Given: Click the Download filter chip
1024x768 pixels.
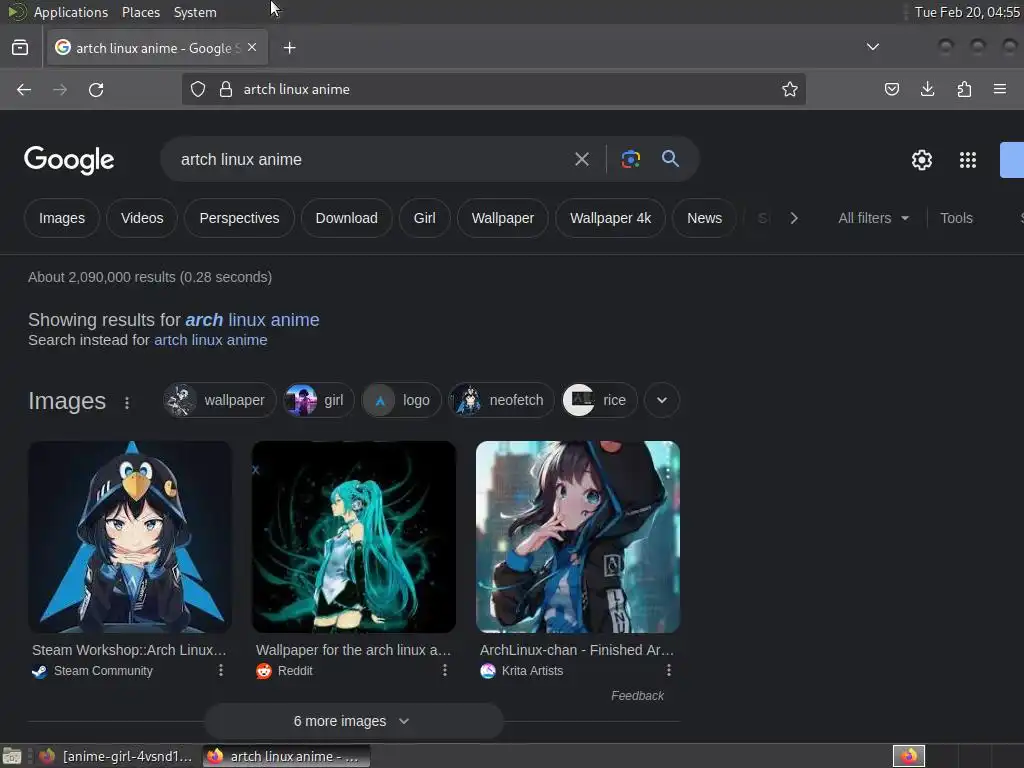Looking at the screenshot, I should coord(347,218).
